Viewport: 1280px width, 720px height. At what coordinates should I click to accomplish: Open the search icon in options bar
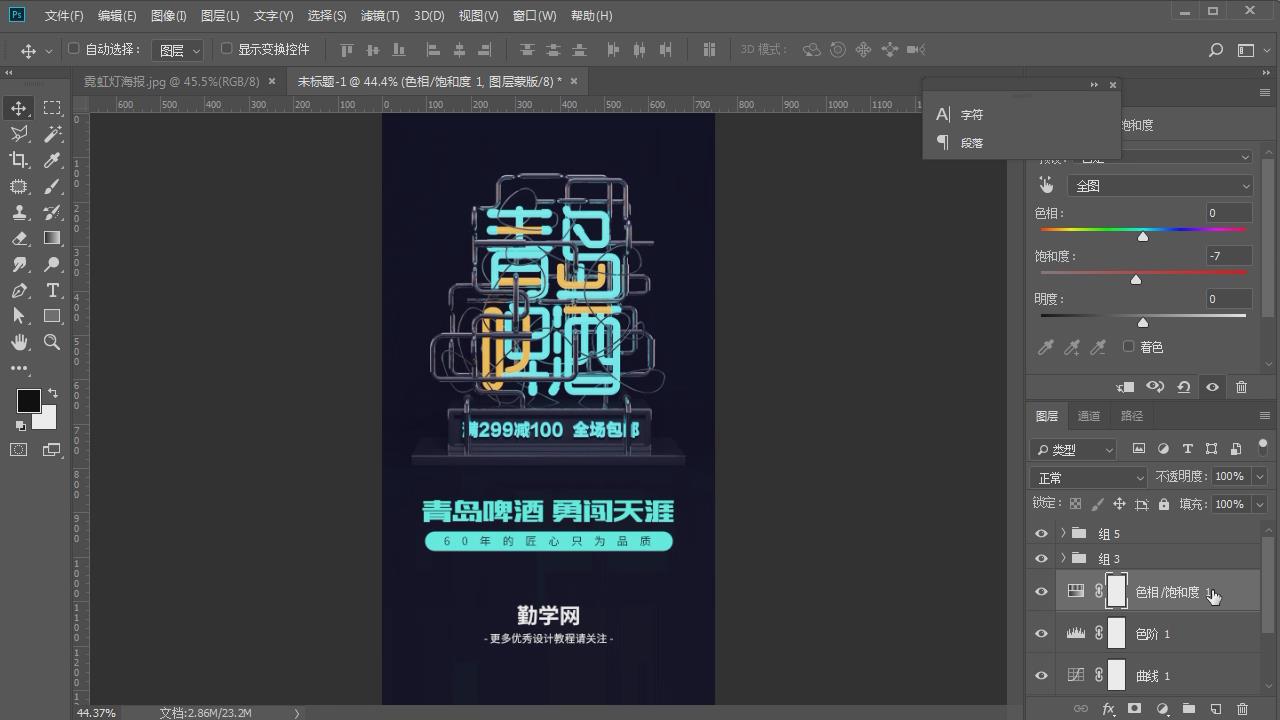tap(1216, 50)
